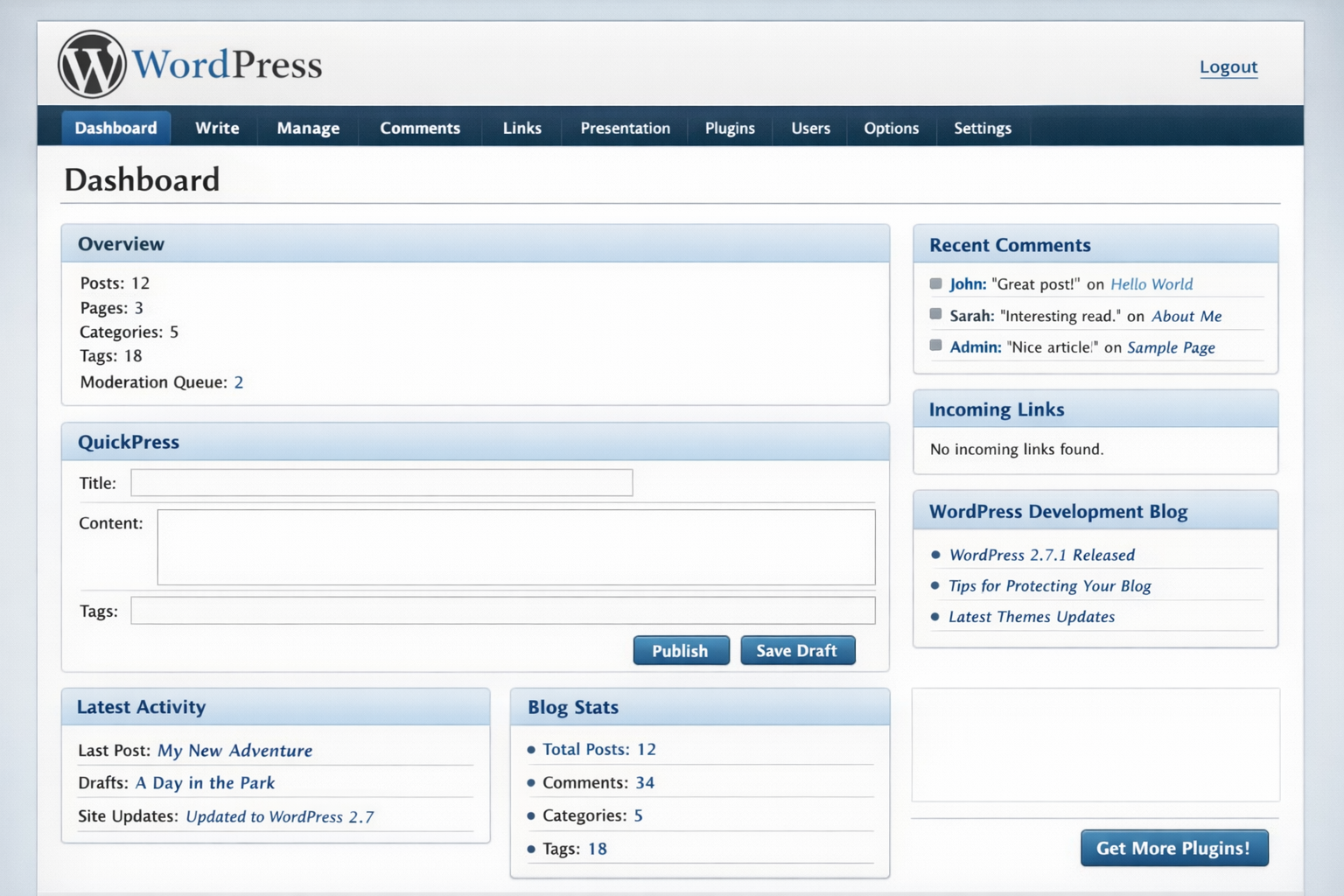Screen dimensions: 1344x896
Task: Click the QuickPress Title field
Action: coord(381,482)
